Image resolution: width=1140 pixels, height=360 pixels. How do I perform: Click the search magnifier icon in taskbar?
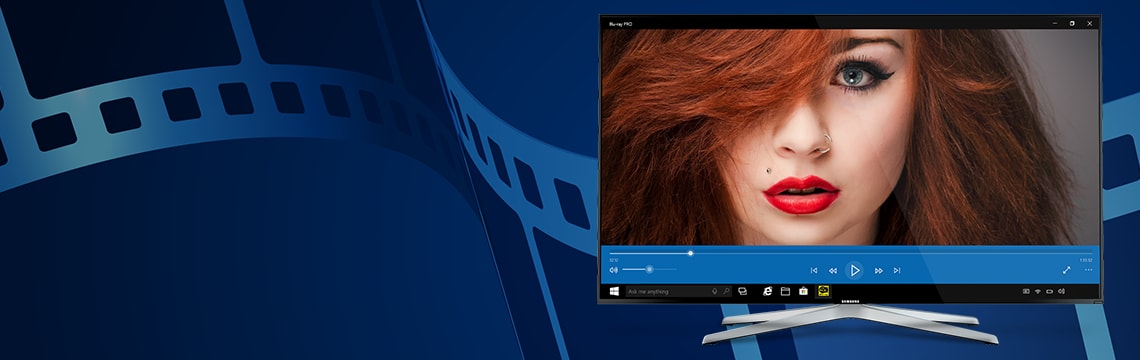coord(726,291)
